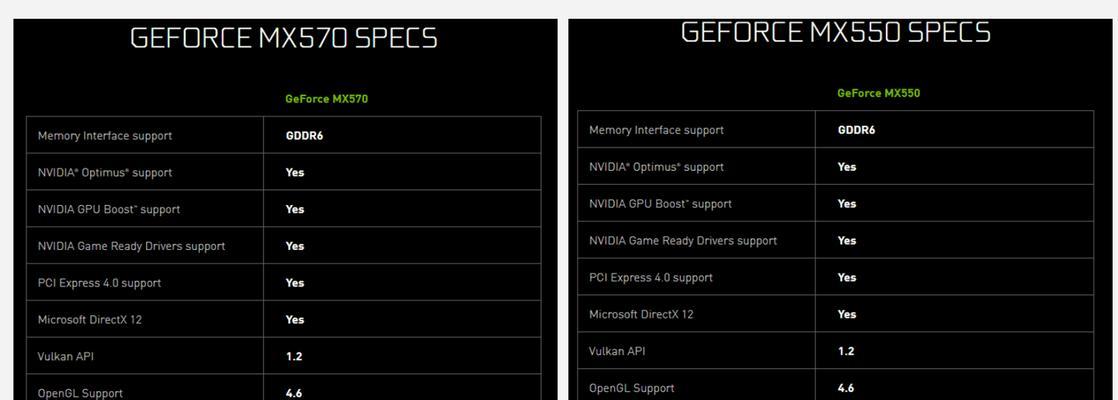This screenshot has width=1118, height=400.
Task: Click the GEFORCE MX570 SPECS heading
Action: point(284,38)
